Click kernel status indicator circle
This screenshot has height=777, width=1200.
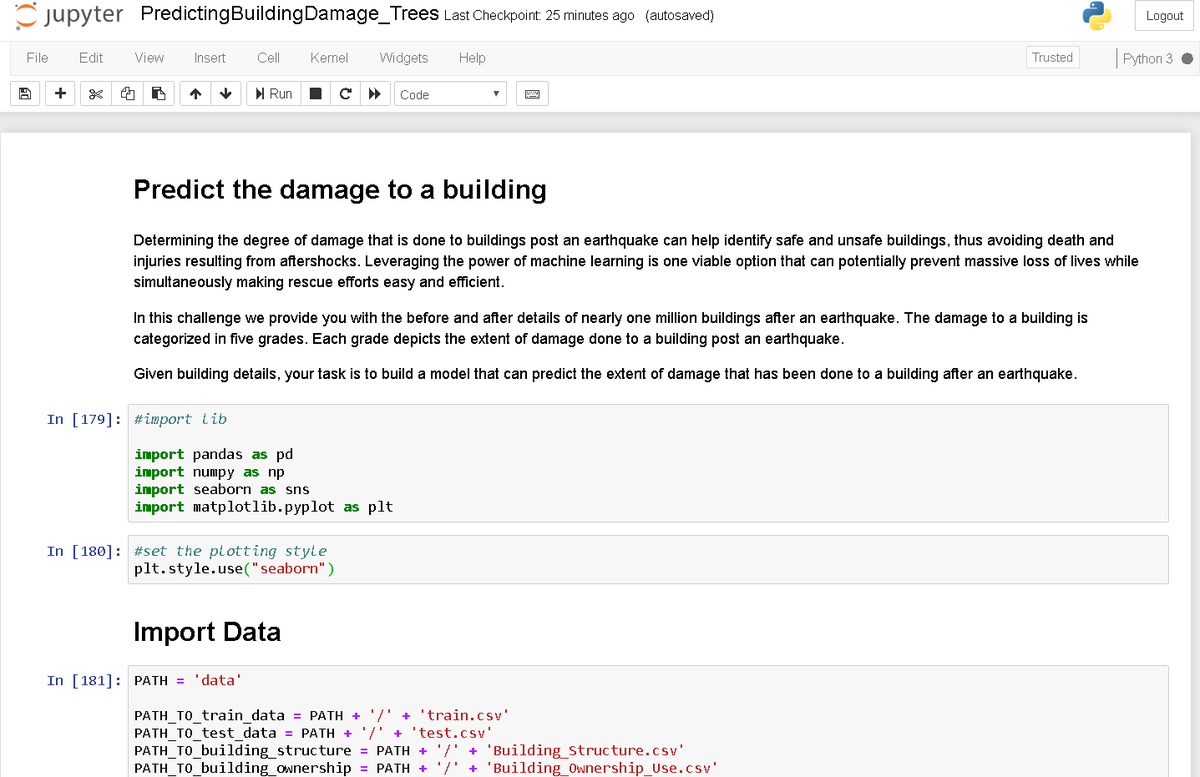1187,58
